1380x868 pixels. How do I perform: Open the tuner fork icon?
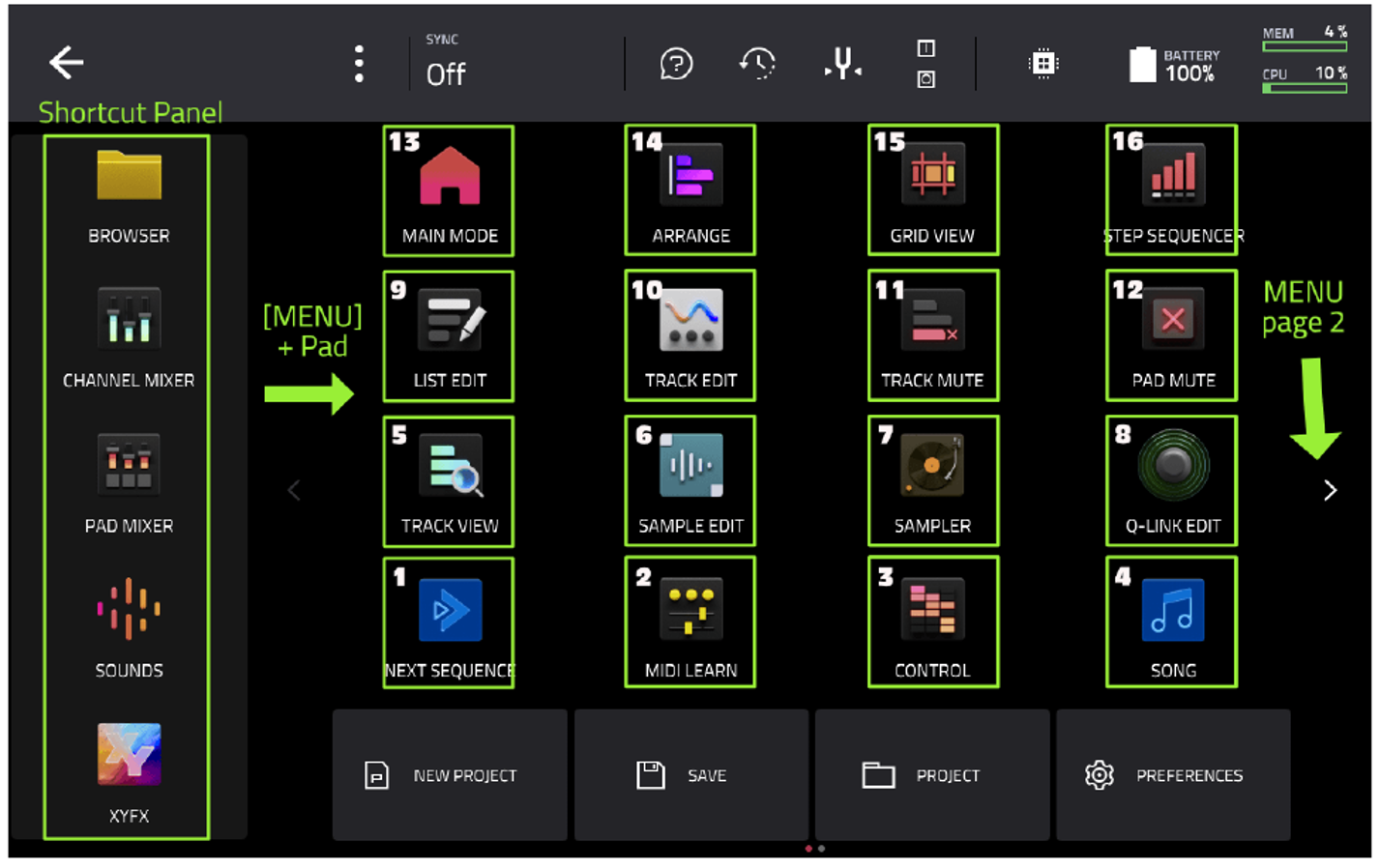coord(843,64)
